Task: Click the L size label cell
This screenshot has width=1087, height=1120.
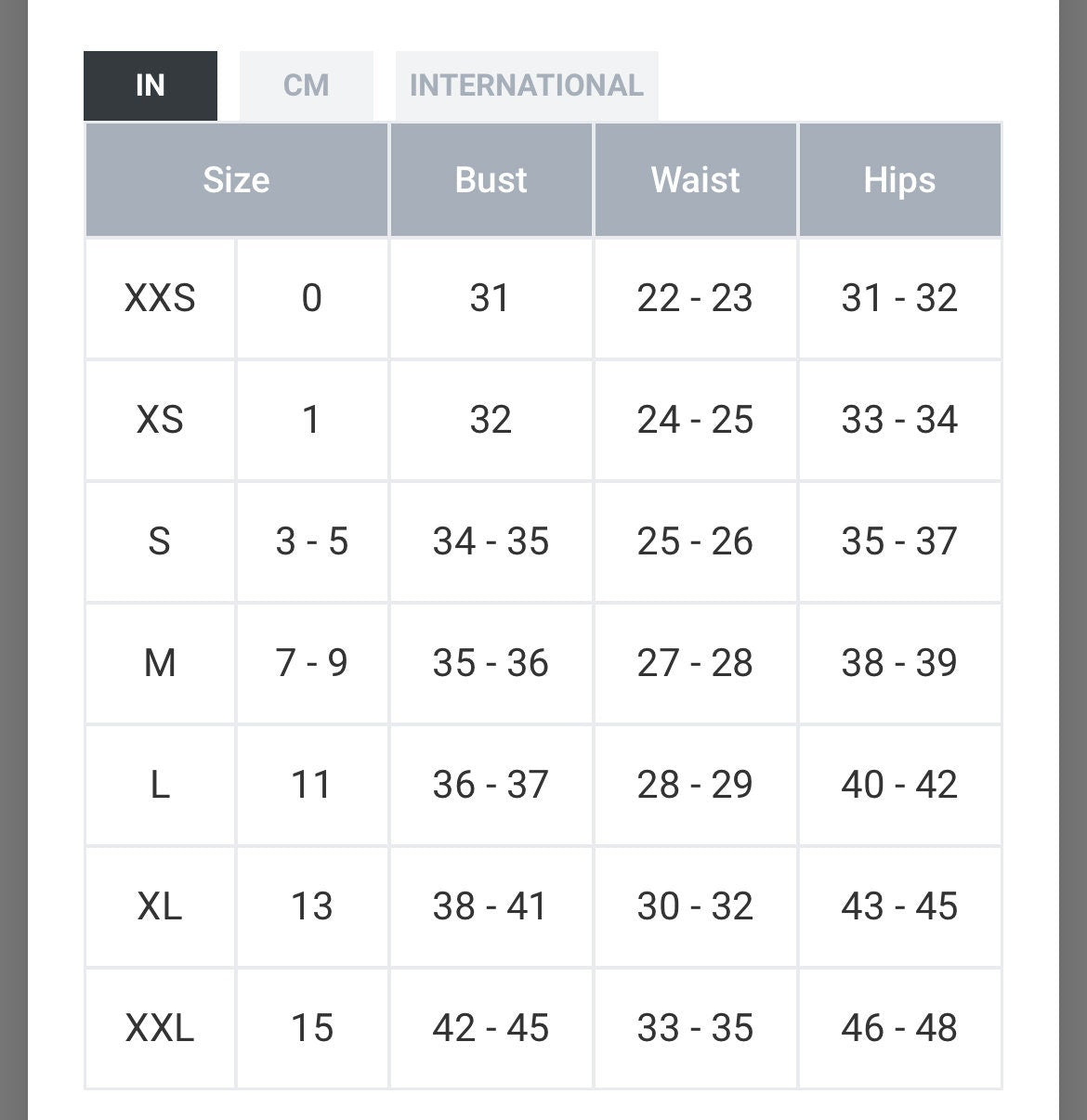Action: [x=160, y=785]
